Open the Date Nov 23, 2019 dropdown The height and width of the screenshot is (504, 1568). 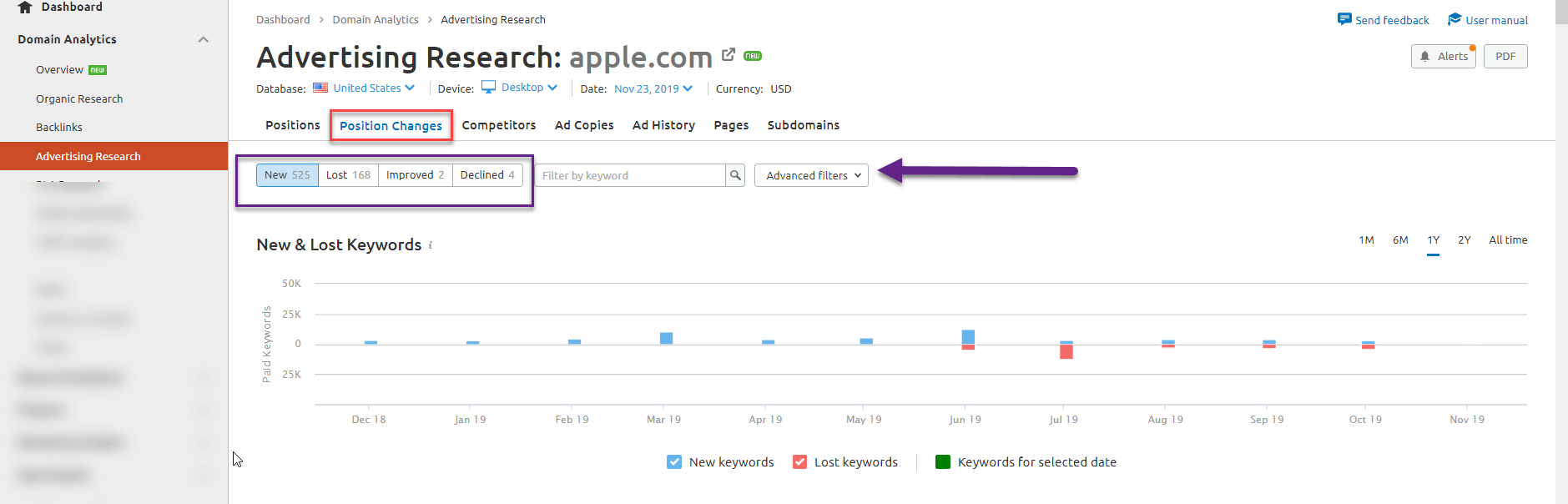coord(653,88)
